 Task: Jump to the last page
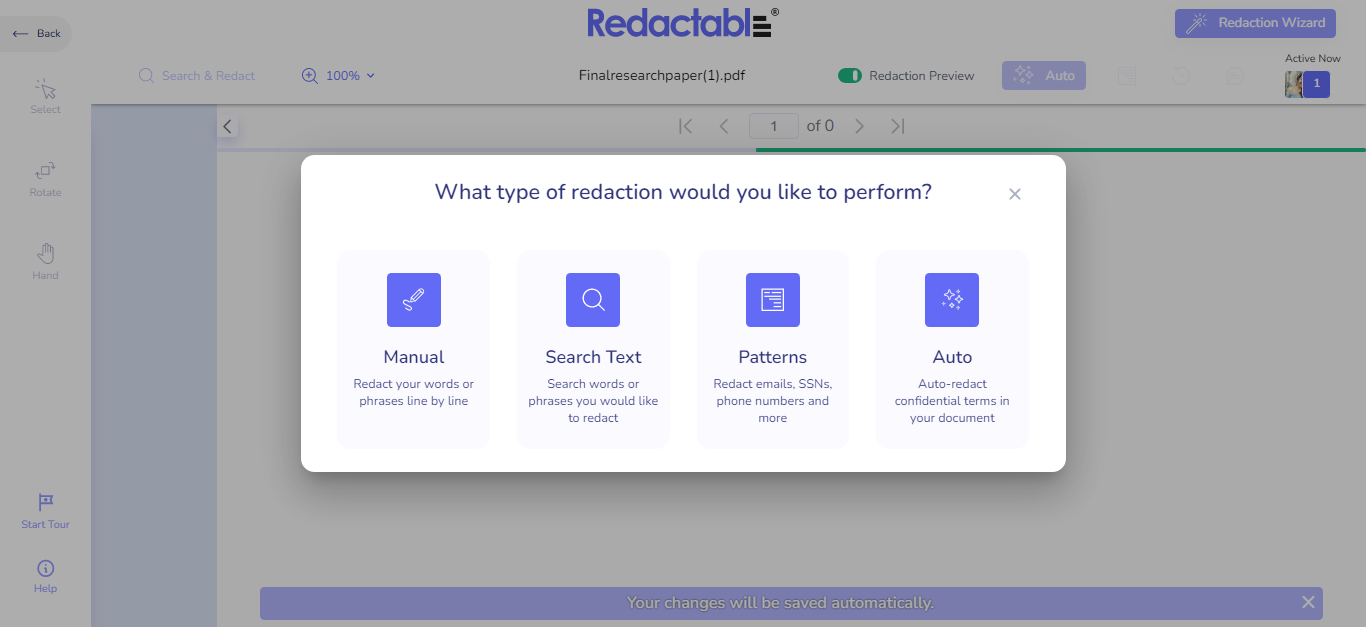pyautogui.click(x=897, y=125)
